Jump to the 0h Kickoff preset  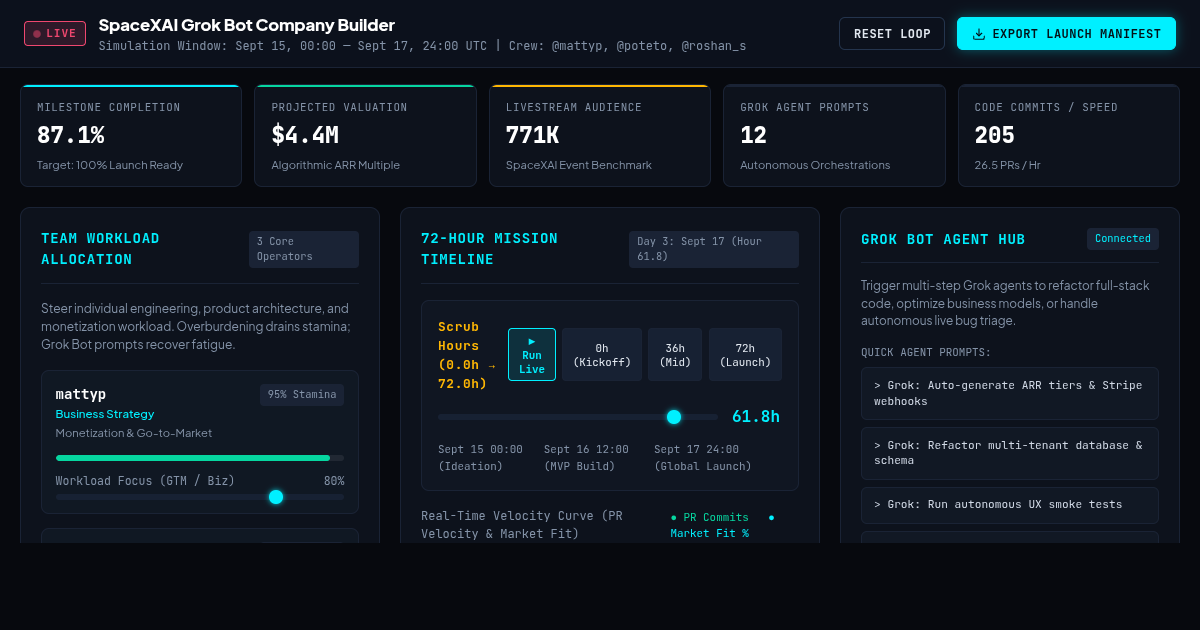tap(602, 355)
